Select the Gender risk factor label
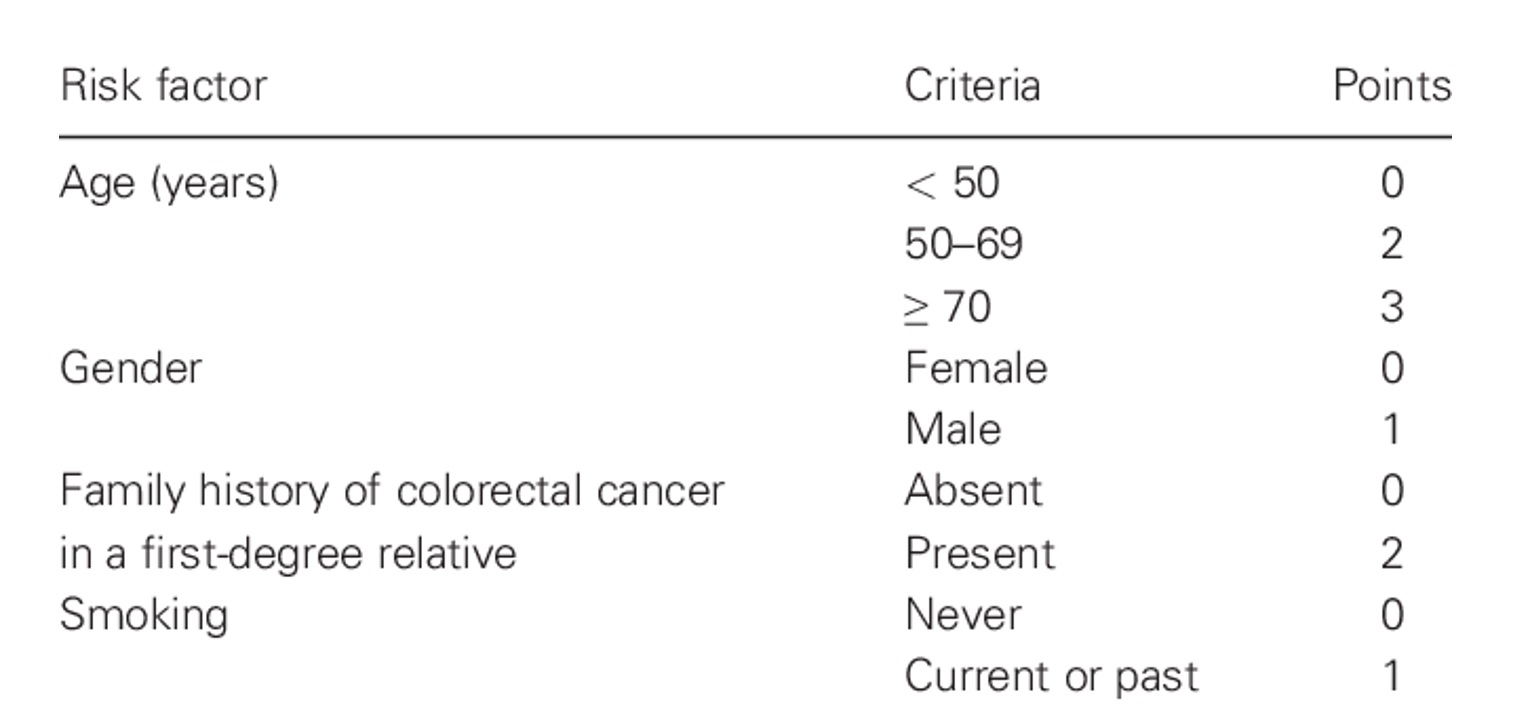1516x726 pixels. coord(130,368)
